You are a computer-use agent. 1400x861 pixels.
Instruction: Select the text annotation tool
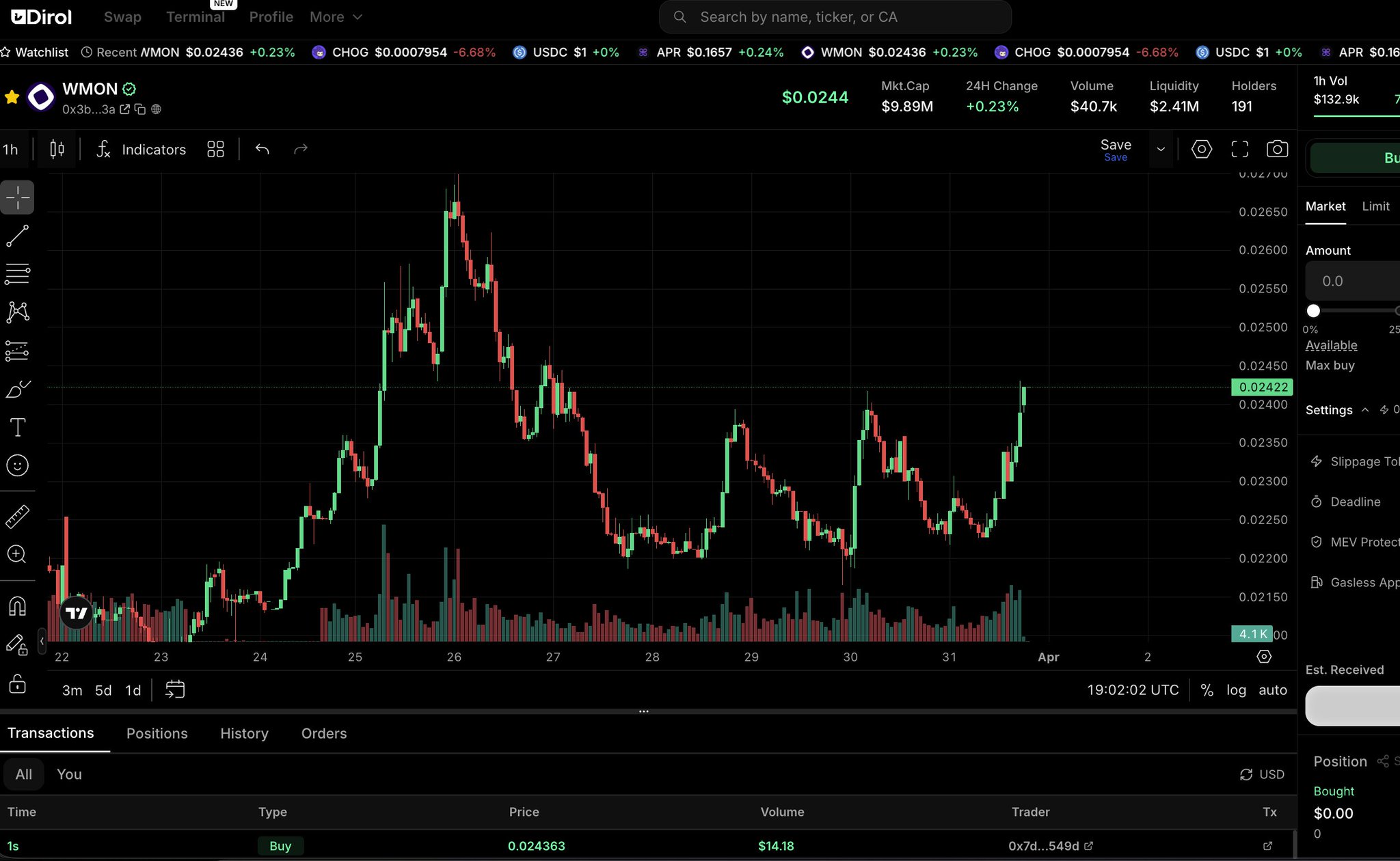17,428
